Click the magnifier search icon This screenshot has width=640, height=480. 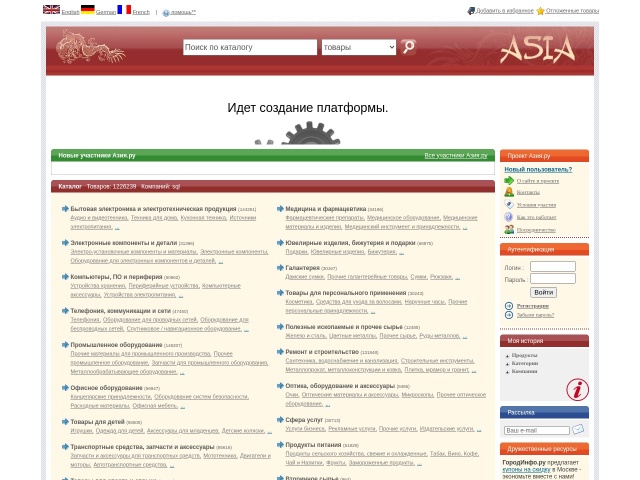coord(409,47)
